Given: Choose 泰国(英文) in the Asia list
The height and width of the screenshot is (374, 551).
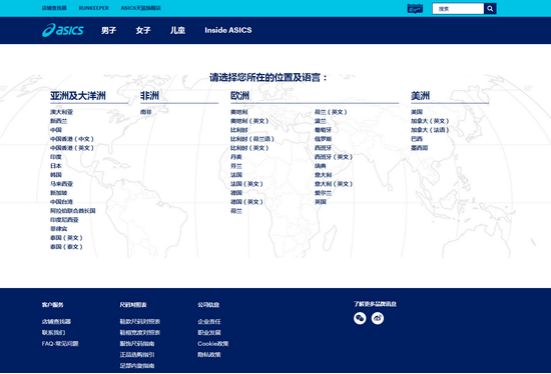Looking at the screenshot, I should pyautogui.click(x=66, y=238).
